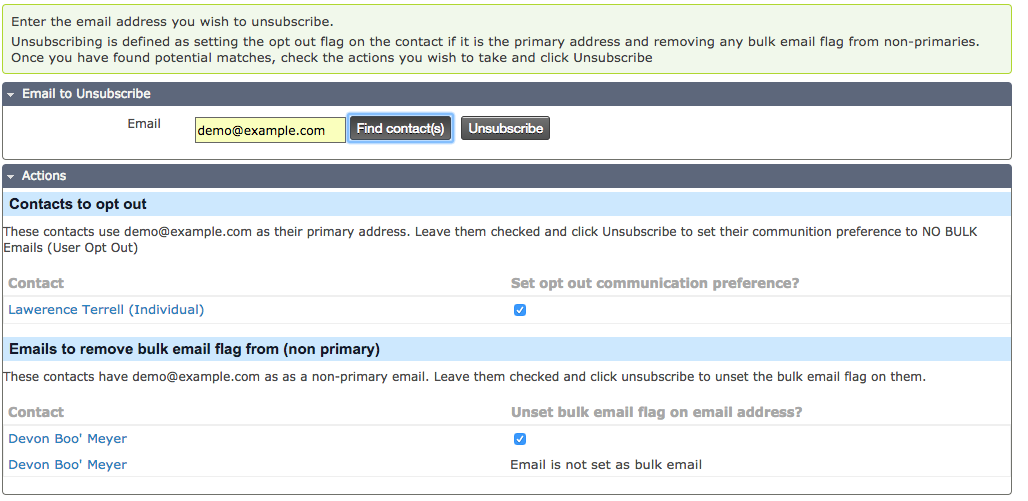Click the Unsubscribe button
The height and width of the screenshot is (501, 1028).
click(x=505, y=129)
